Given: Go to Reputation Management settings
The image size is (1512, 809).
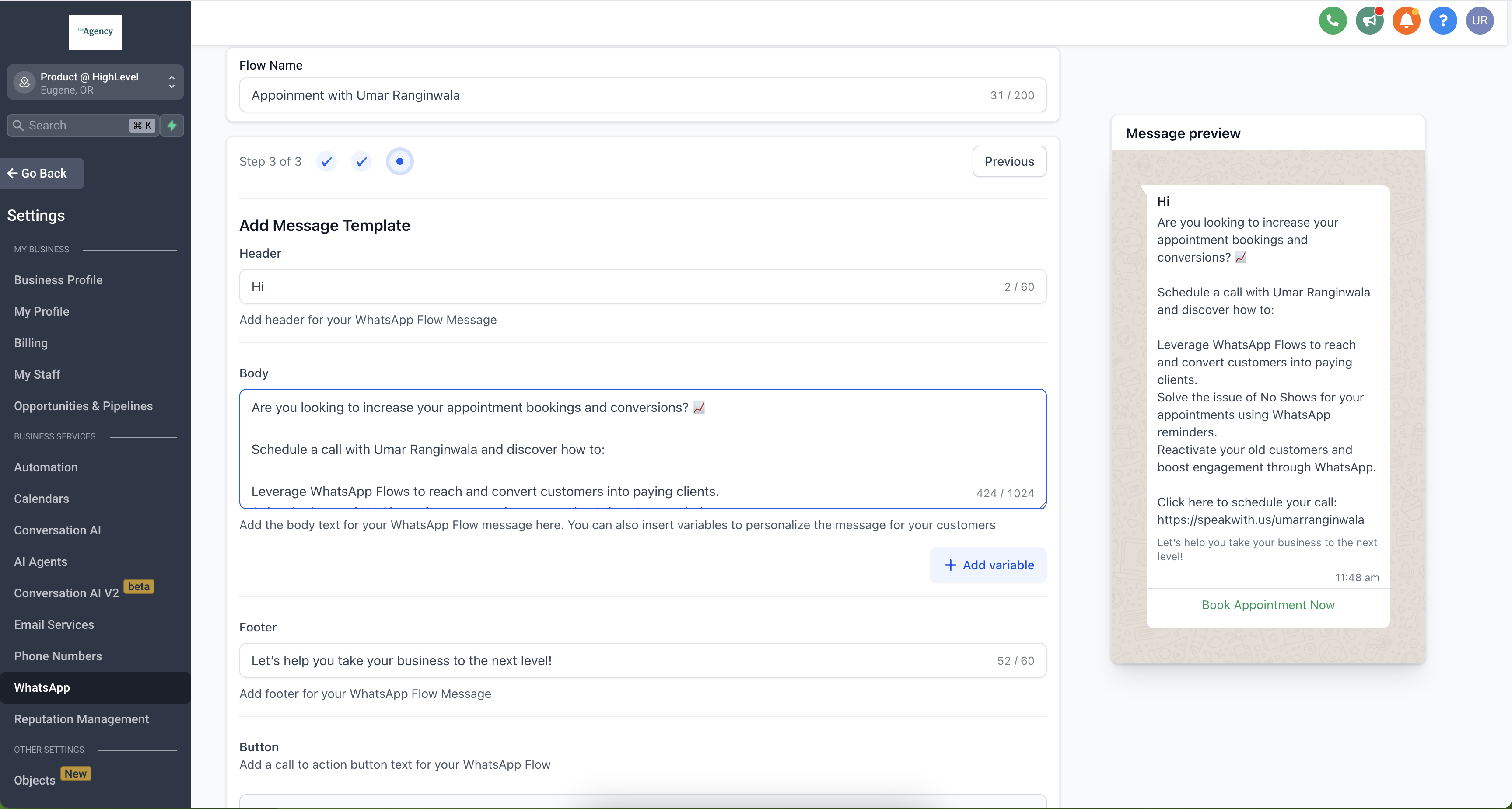Looking at the screenshot, I should [81, 719].
